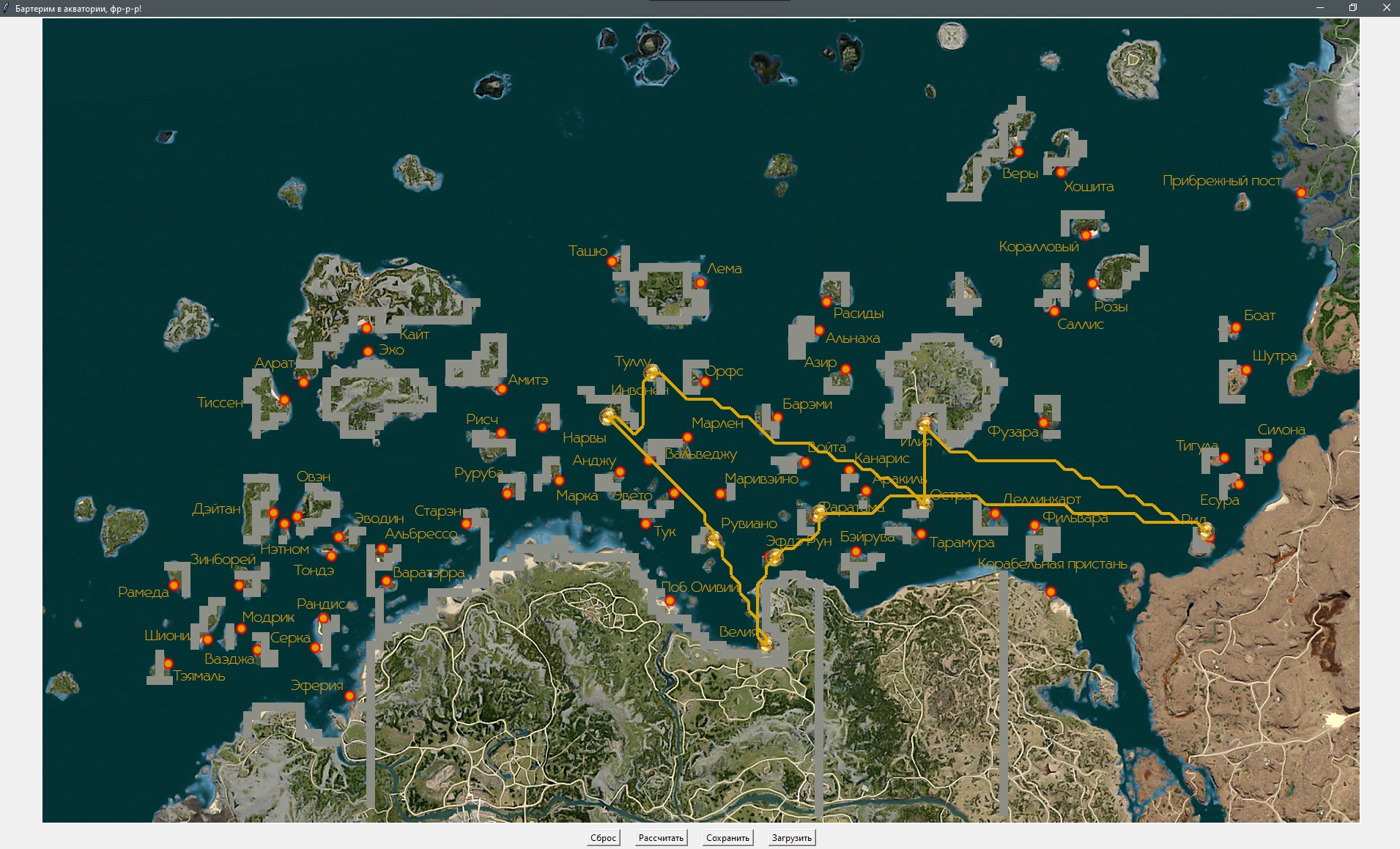Click the Нарвы island label

coord(585,438)
